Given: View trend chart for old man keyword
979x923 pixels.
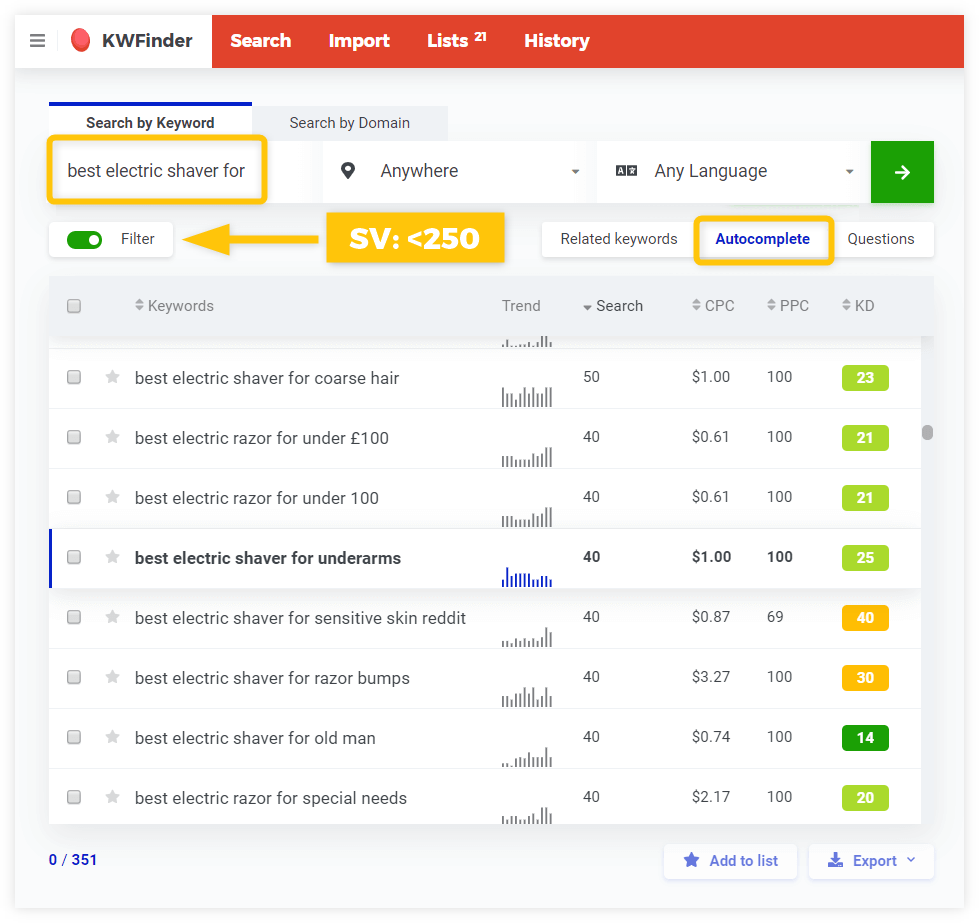Looking at the screenshot, I should tap(527, 756).
